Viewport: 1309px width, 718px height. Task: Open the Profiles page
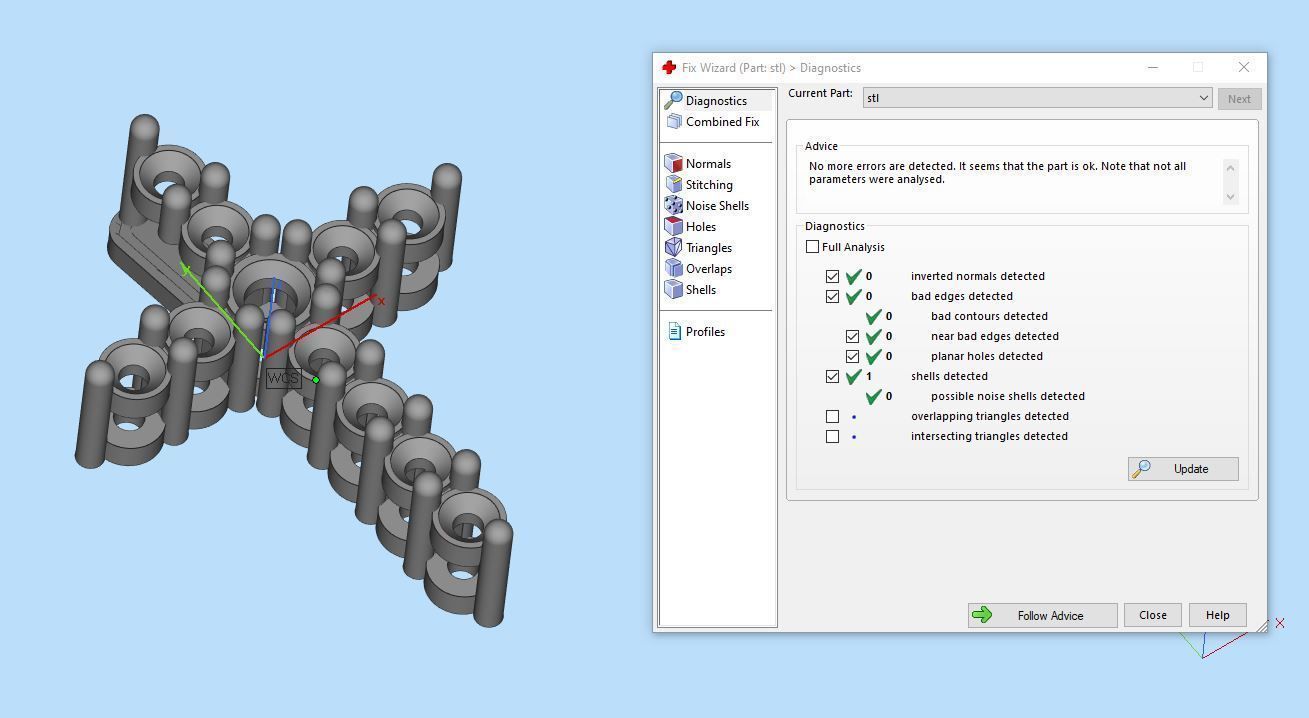[x=705, y=332]
